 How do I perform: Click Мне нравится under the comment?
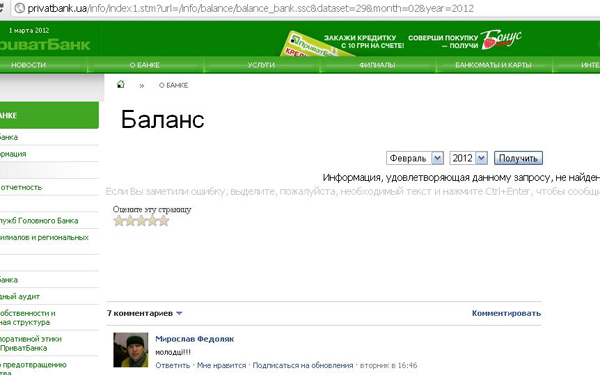pos(221,365)
